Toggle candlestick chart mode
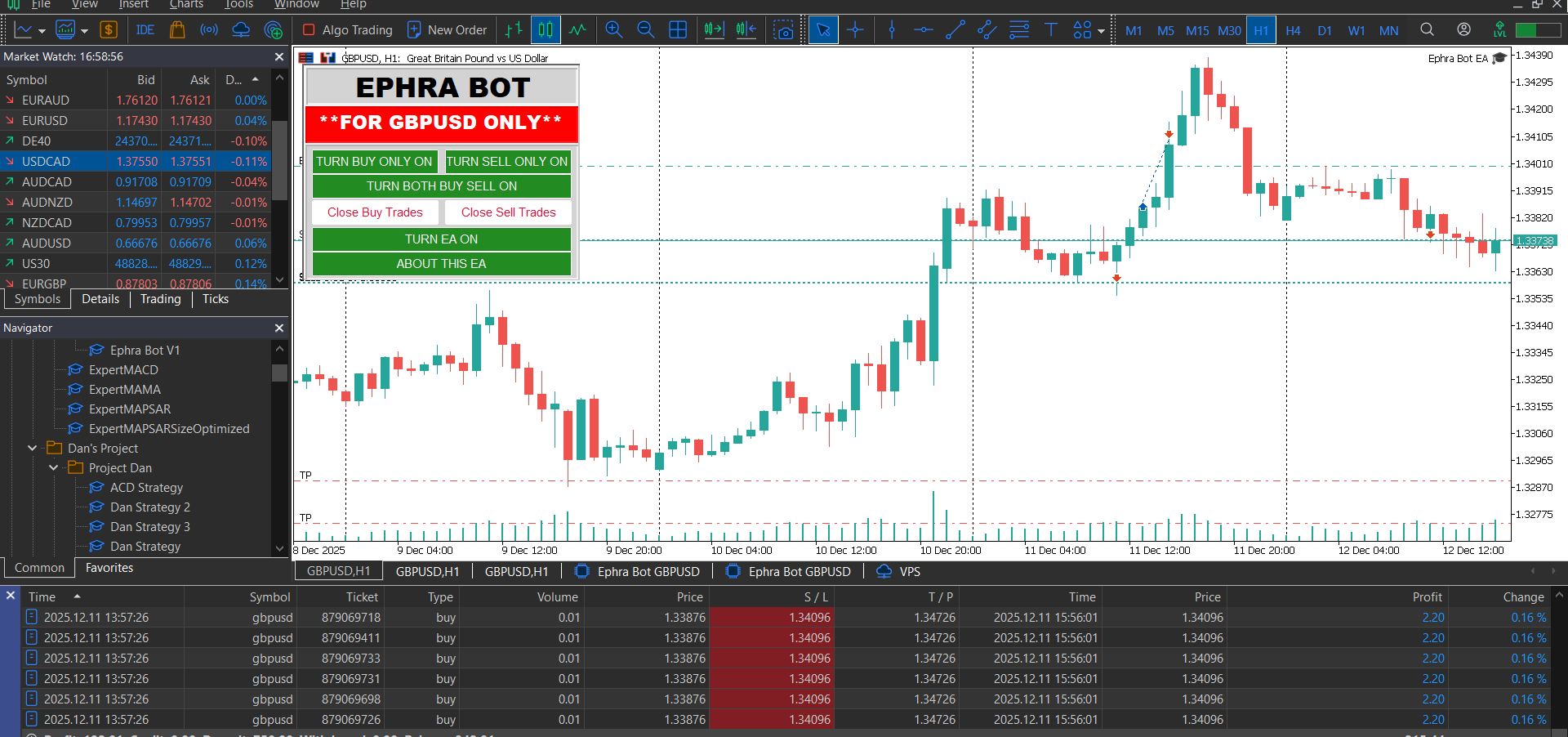 click(546, 30)
